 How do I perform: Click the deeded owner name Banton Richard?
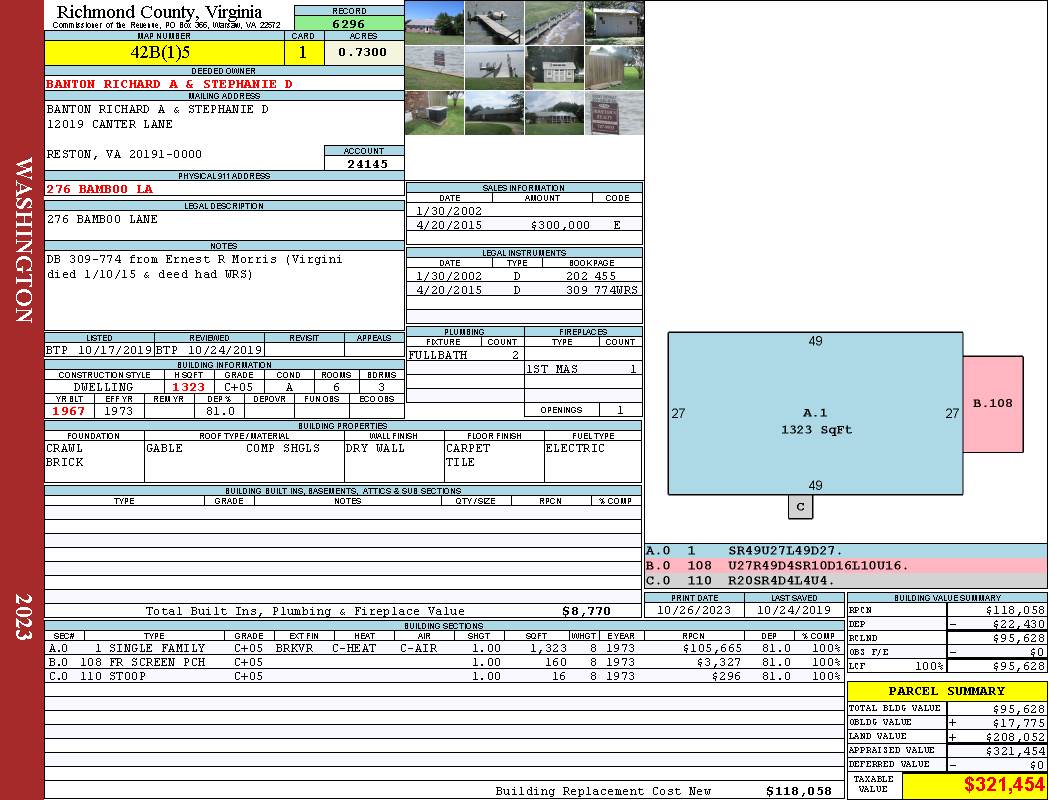tap(170, 84)
